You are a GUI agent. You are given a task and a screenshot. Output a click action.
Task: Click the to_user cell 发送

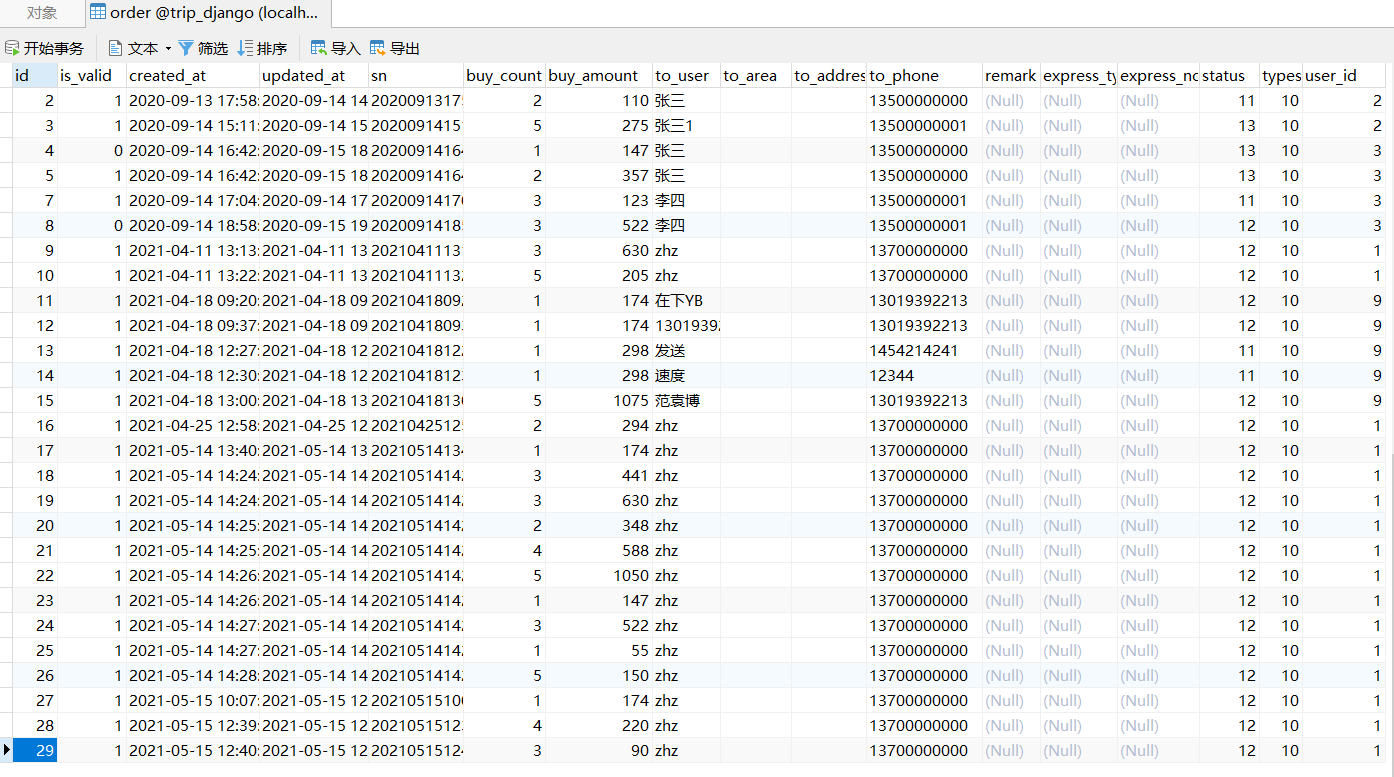tap(687, 350)
